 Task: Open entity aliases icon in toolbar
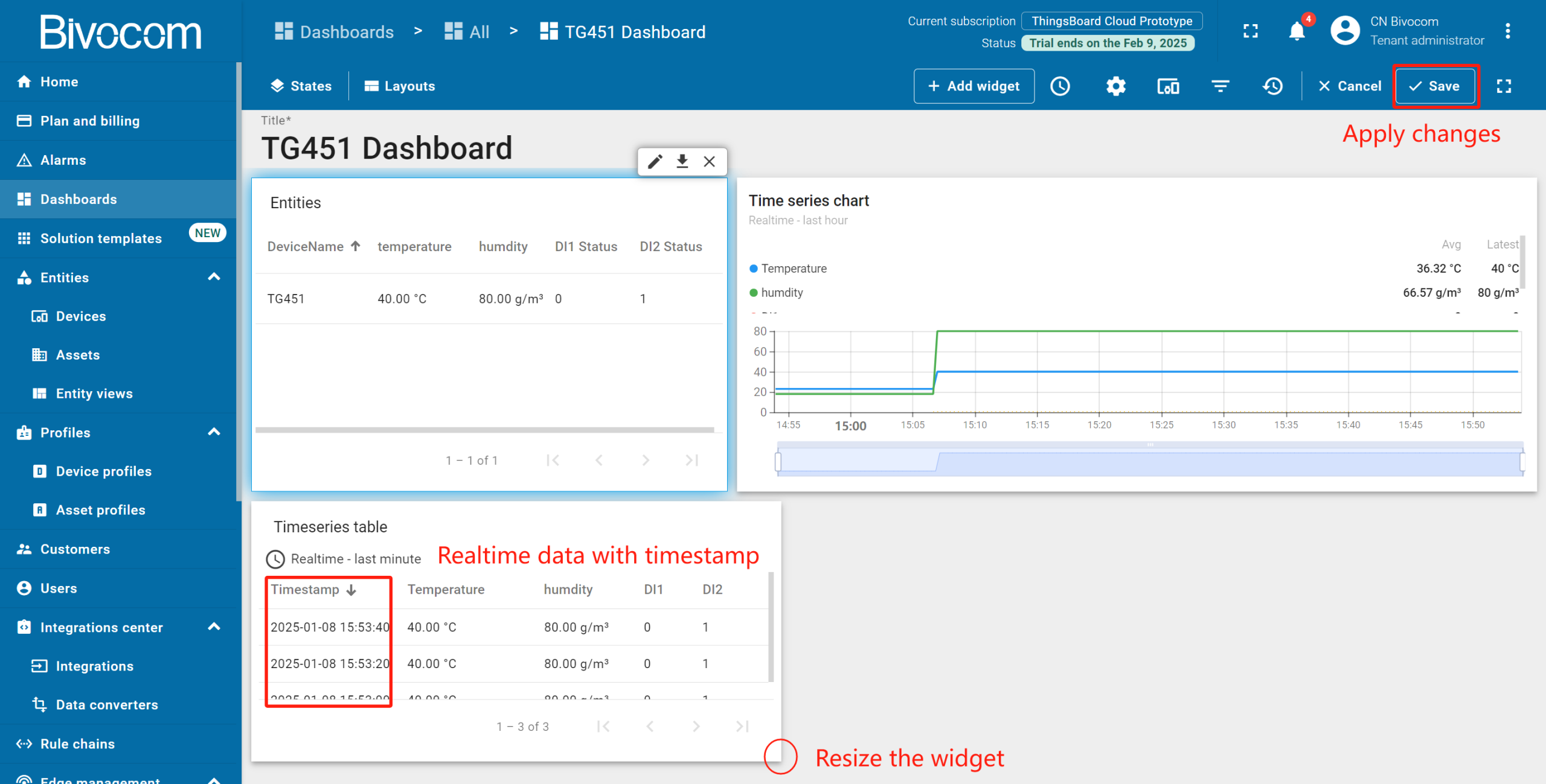1168,86
